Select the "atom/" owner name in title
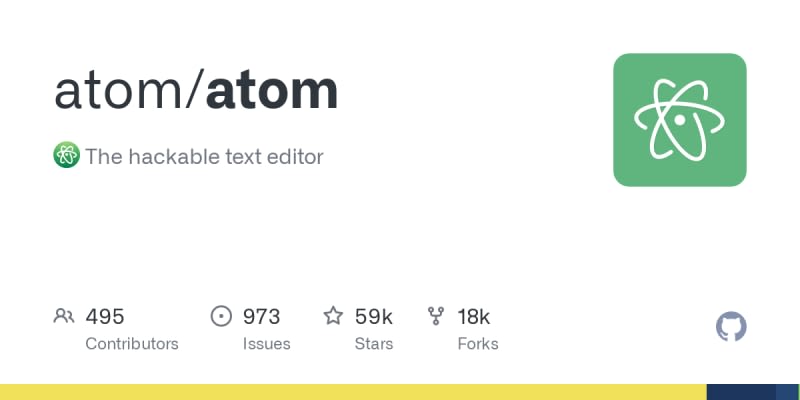Image resolution: width=800 pixels, height=400 pixels. pyautogui.click(x=128, y=92)
